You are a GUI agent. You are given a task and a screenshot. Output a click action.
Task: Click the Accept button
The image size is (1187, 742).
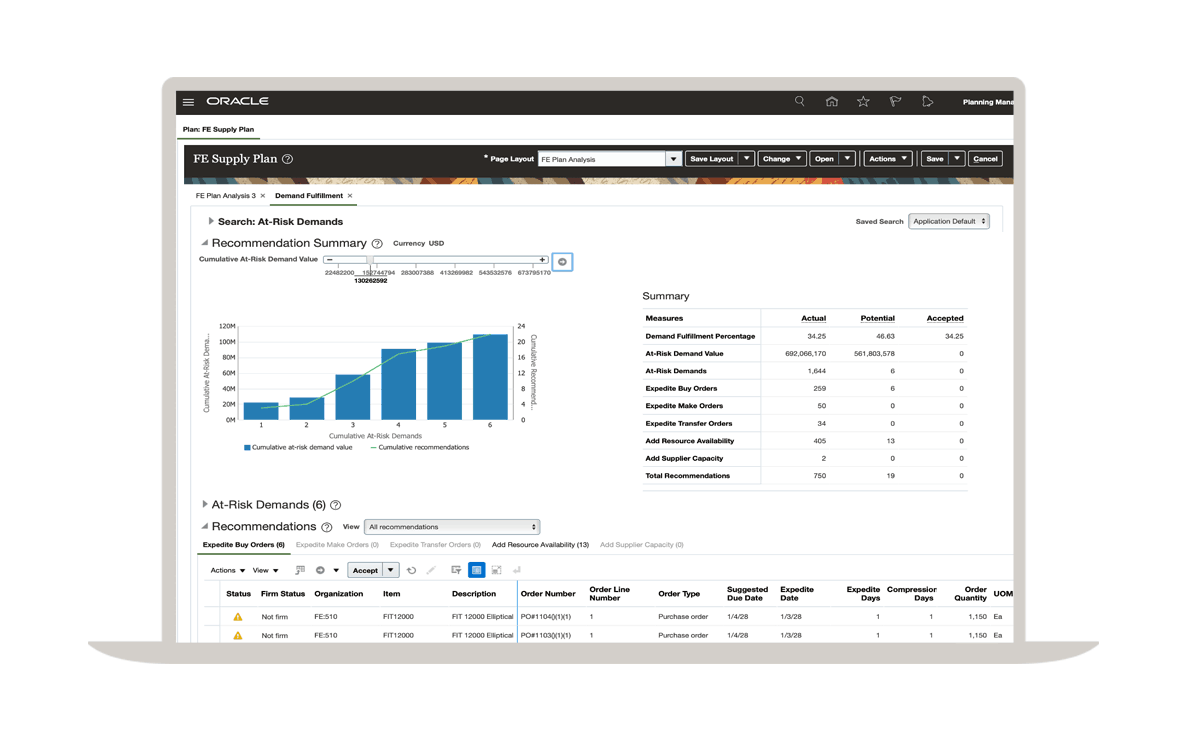click(x=365, y=570)
